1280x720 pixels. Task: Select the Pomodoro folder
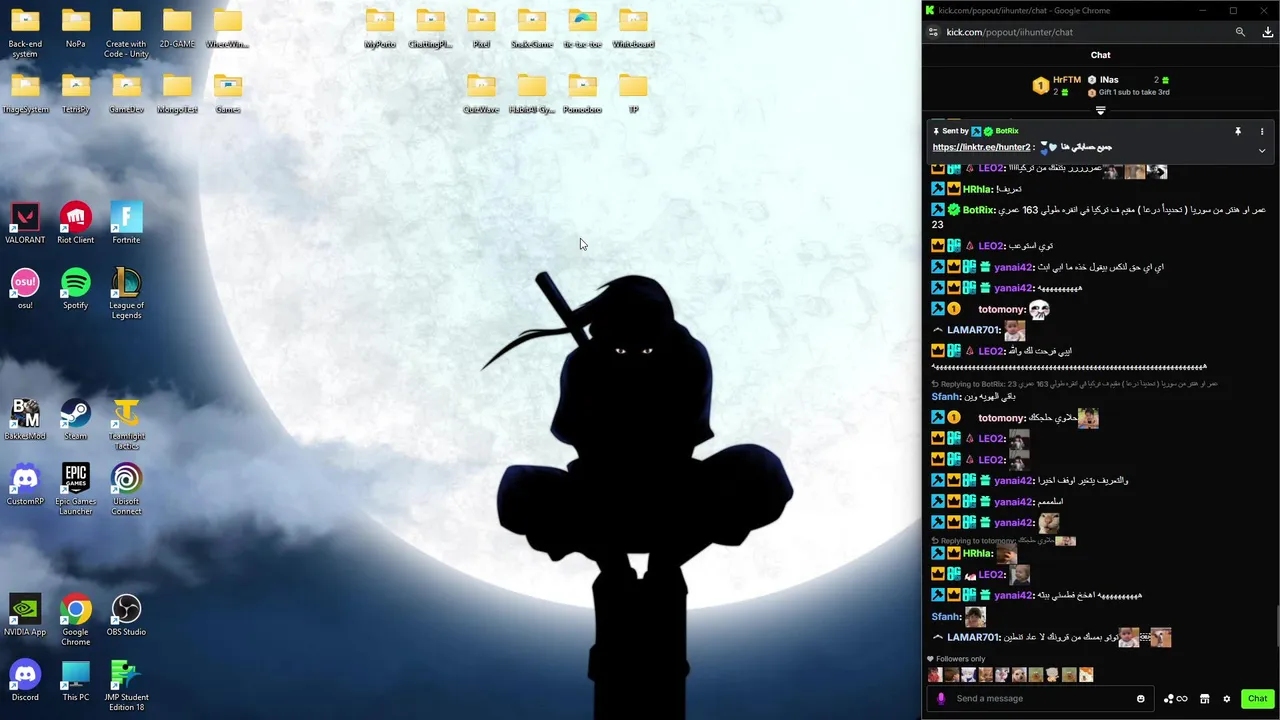click(583, 93)
